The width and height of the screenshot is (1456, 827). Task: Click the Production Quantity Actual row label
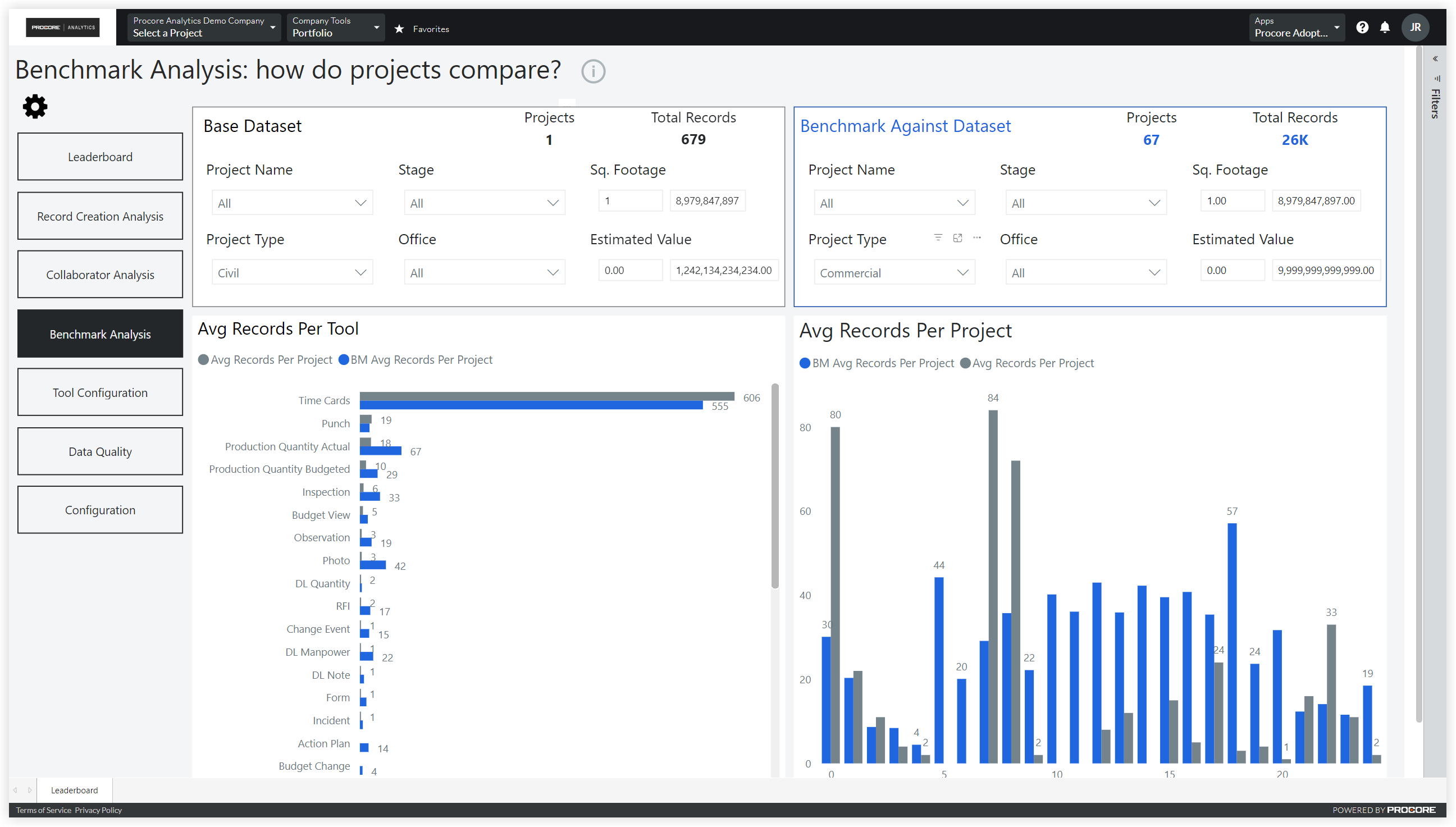pos(287,446)
